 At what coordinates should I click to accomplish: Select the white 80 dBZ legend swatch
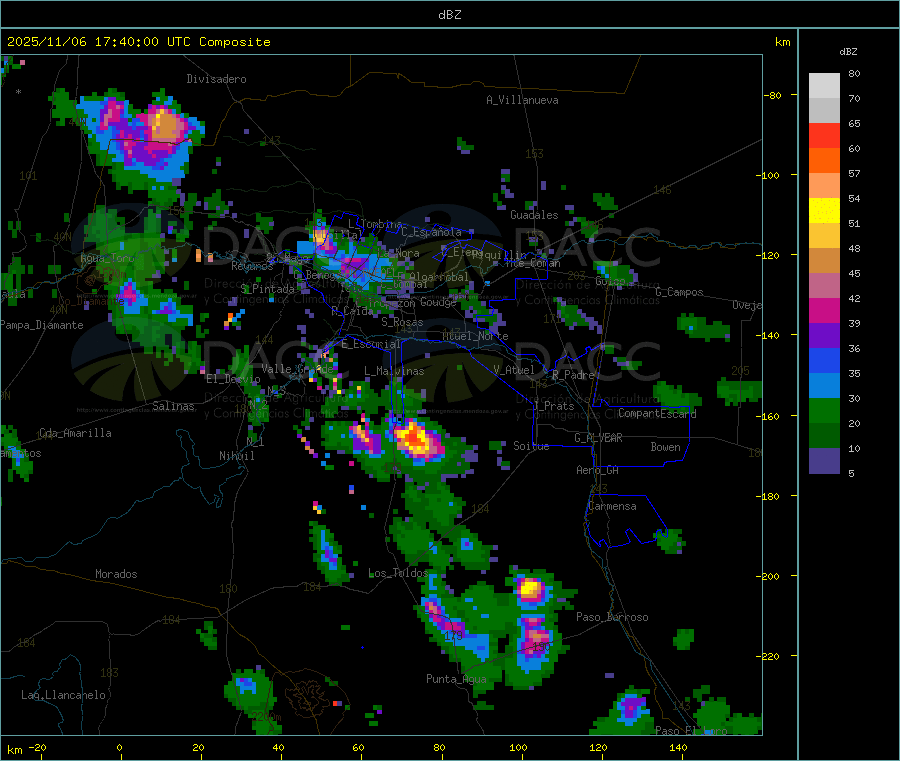pos(824,86)
